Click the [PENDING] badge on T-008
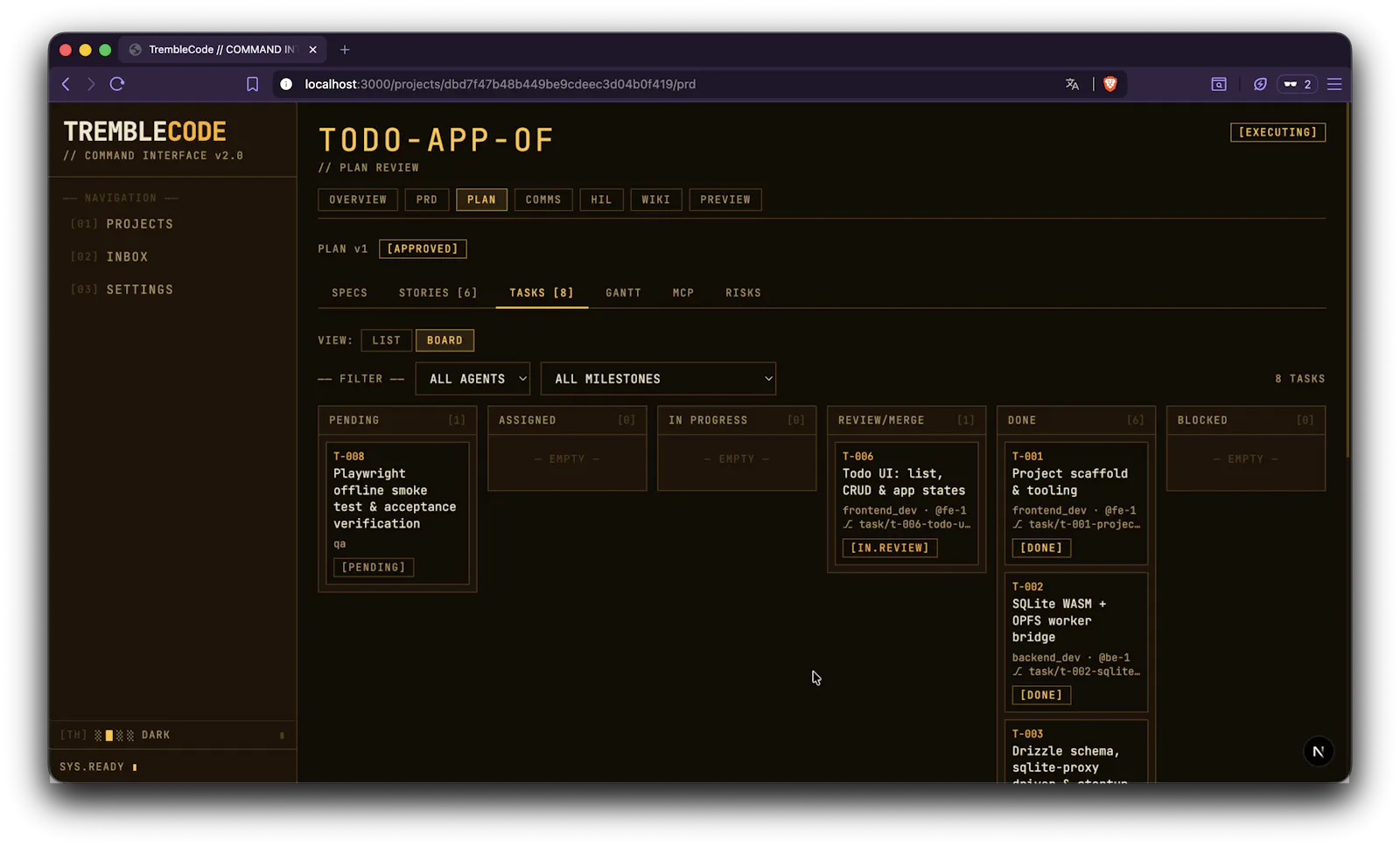The height and width of the screenshot is (847, 1400). tap(374, 567)
